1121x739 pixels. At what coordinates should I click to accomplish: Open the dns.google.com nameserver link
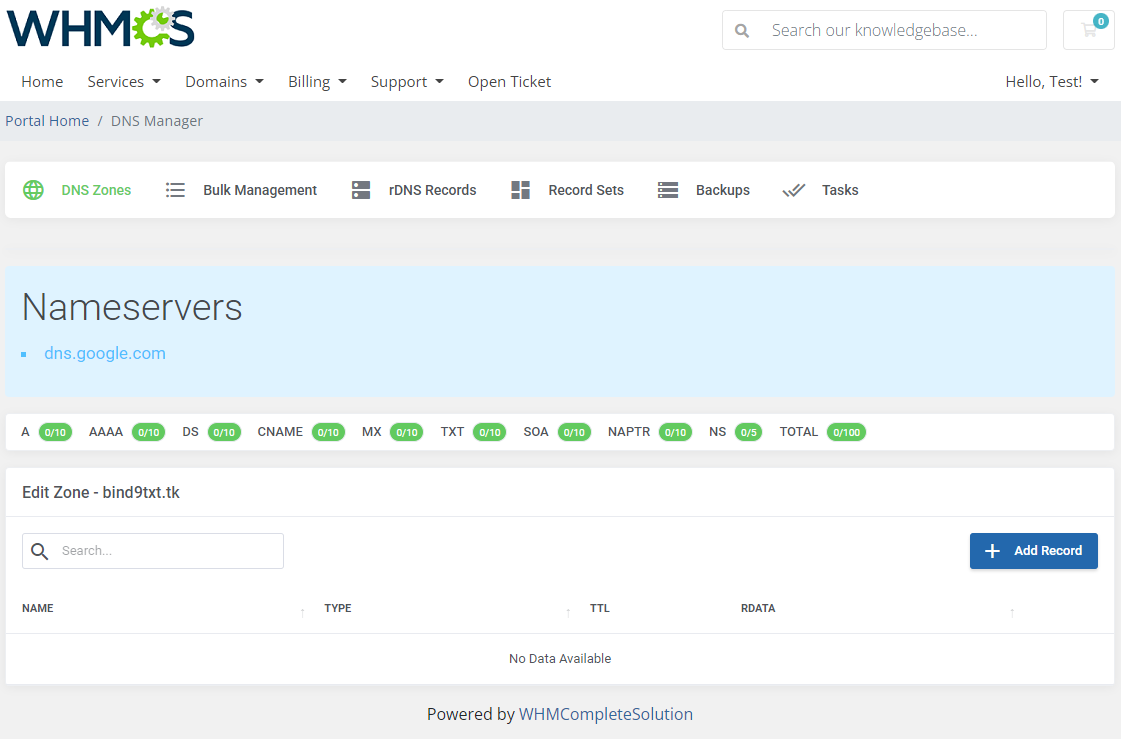click(105, 353)
